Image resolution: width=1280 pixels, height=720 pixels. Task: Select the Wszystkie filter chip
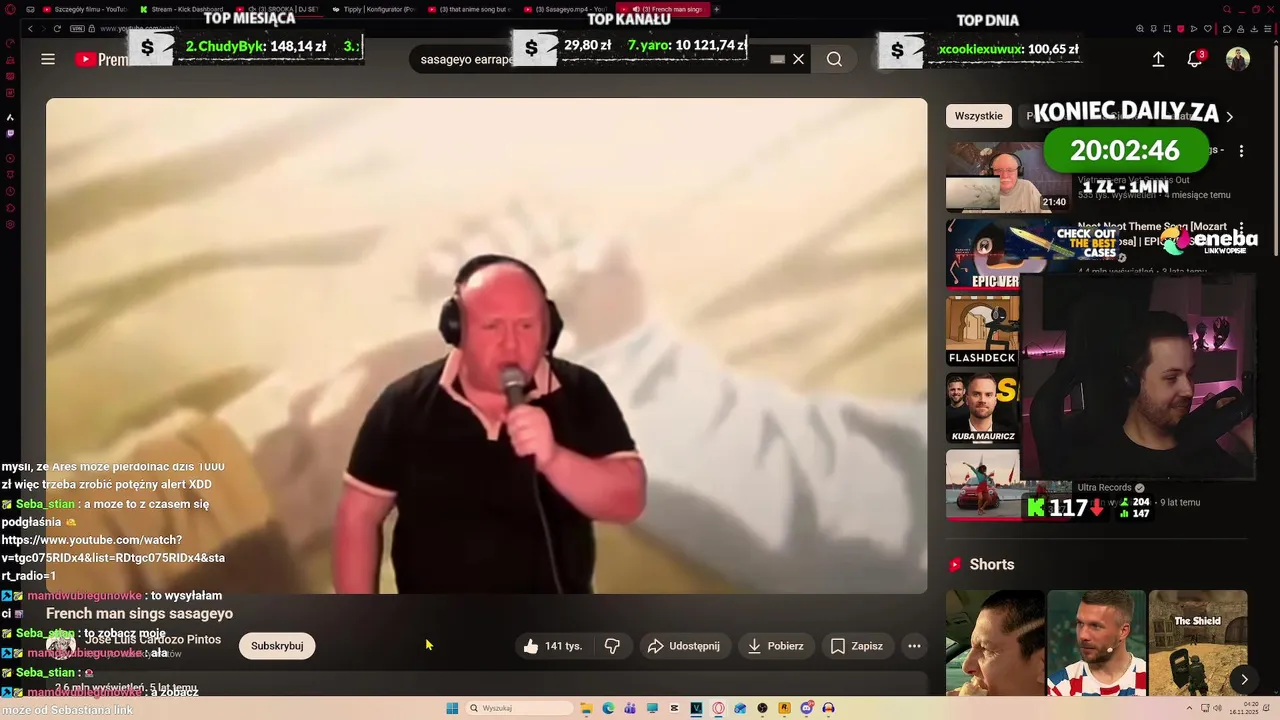(x=978, y=116)
